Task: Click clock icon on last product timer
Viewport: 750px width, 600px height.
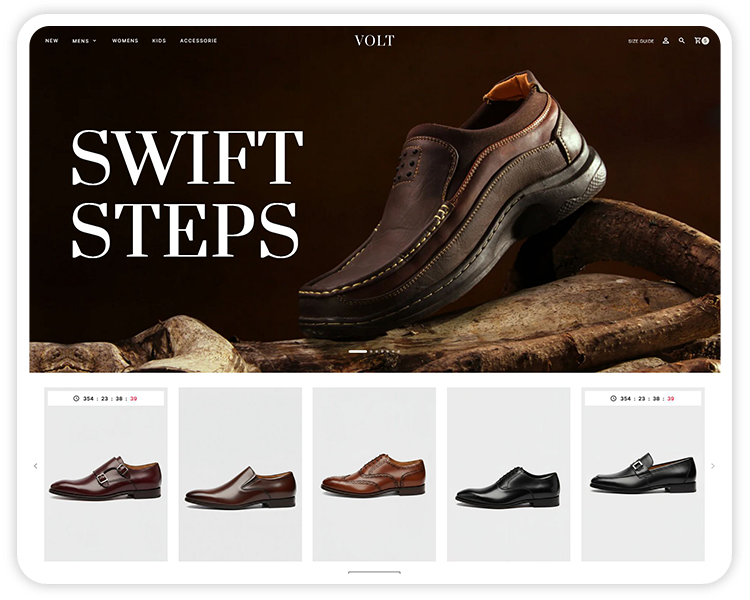Action: coord(612,398)
